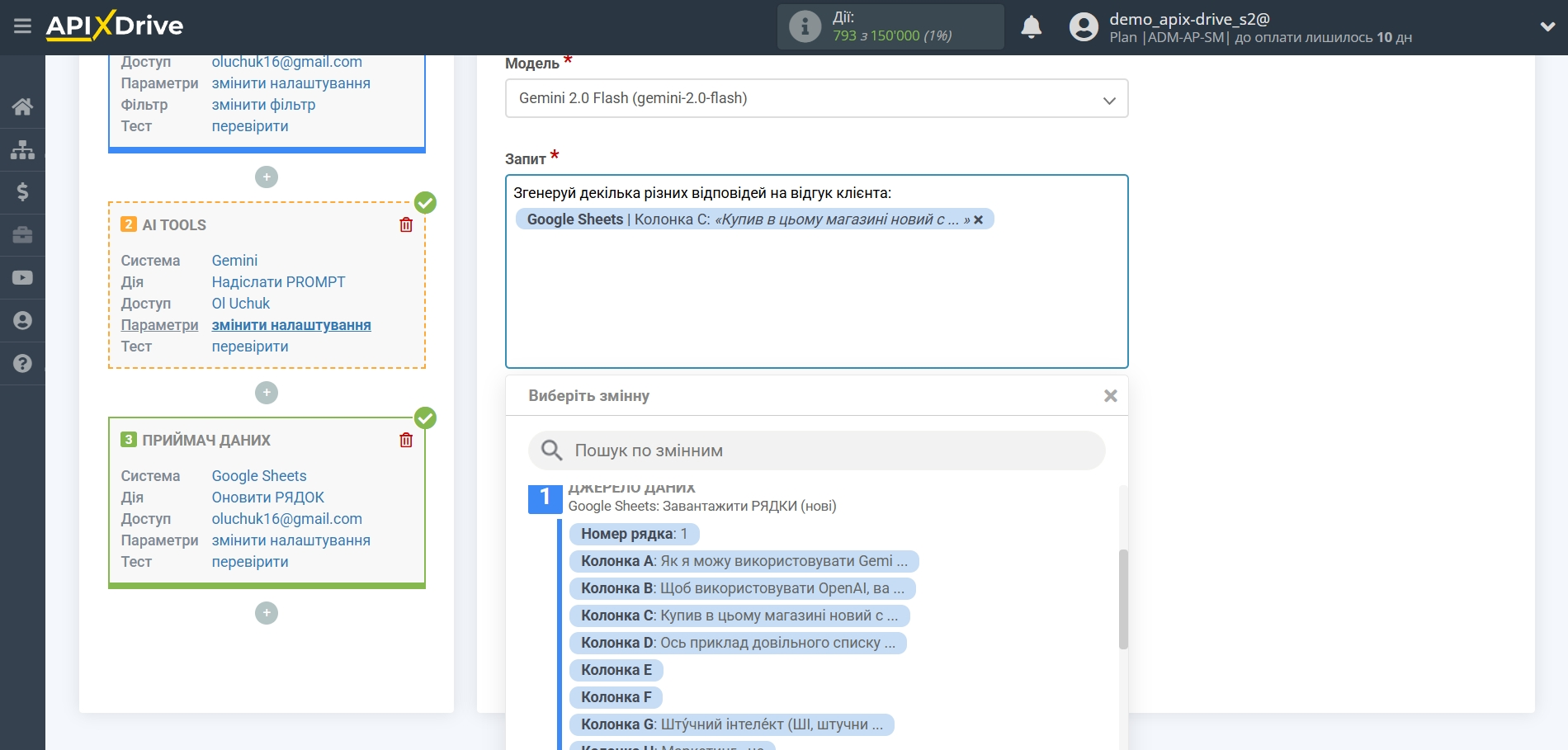Open the help question mark icon
1568x750 pixels.
[x=22, y=364]
